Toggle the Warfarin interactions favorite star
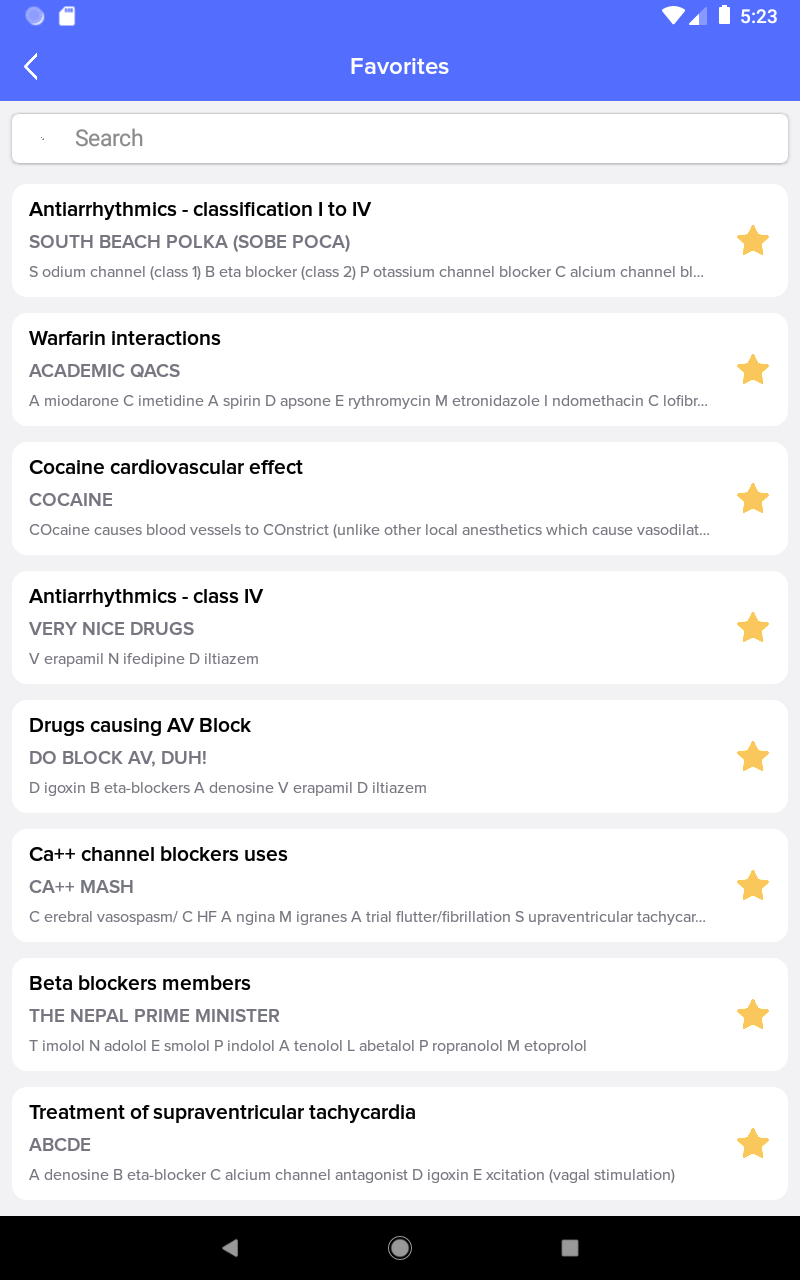This screenshot has height=1280, width=800. (752, 369)
